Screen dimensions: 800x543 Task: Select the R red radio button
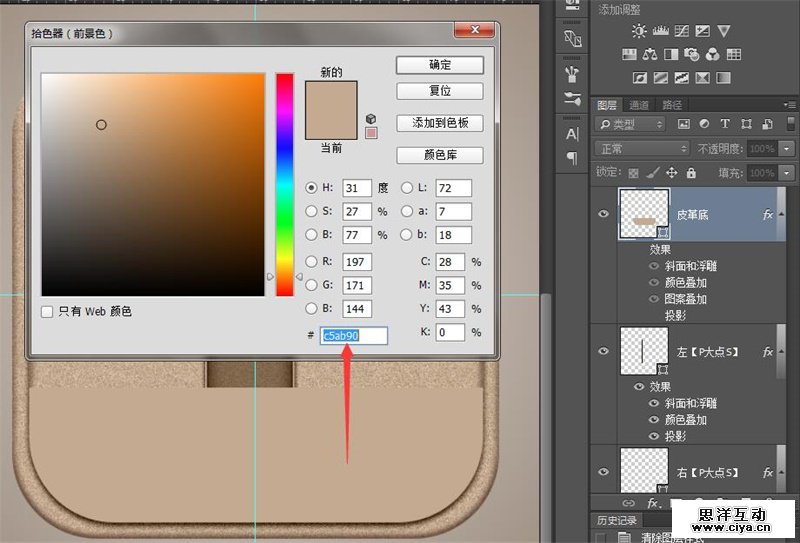(x=311, y=262)
